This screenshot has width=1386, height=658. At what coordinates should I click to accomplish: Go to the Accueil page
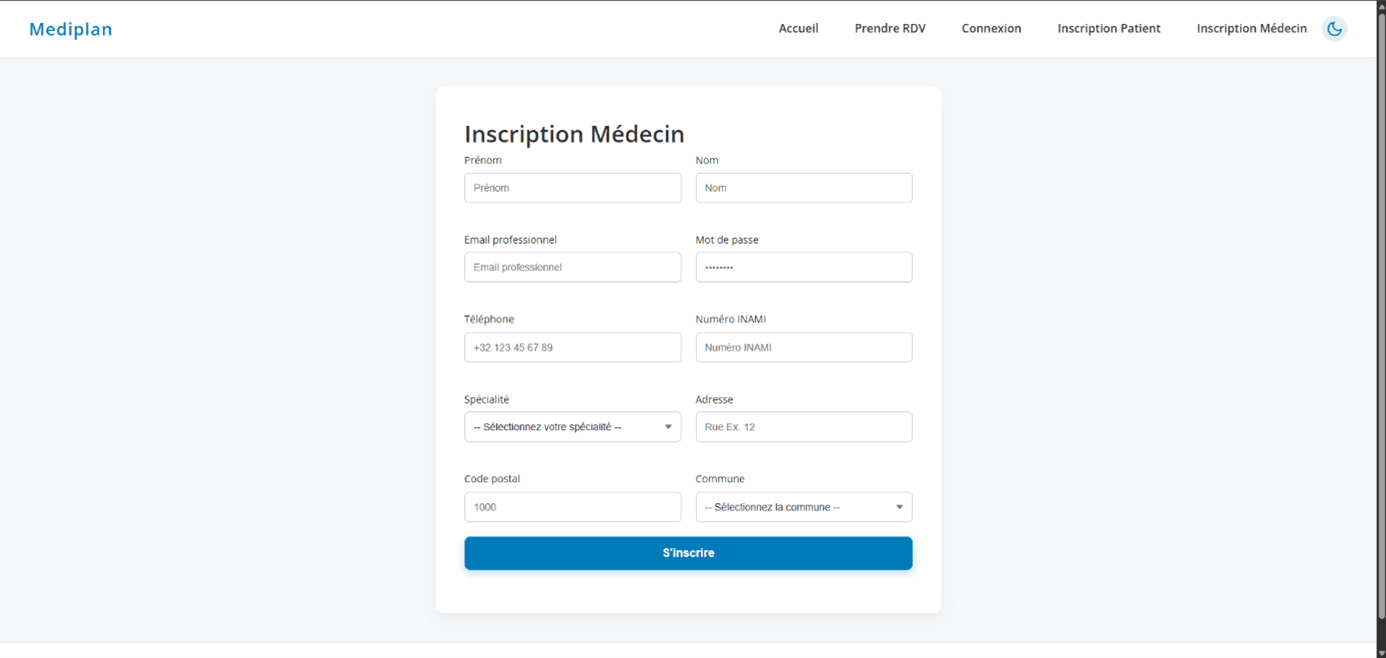(798, 28)
